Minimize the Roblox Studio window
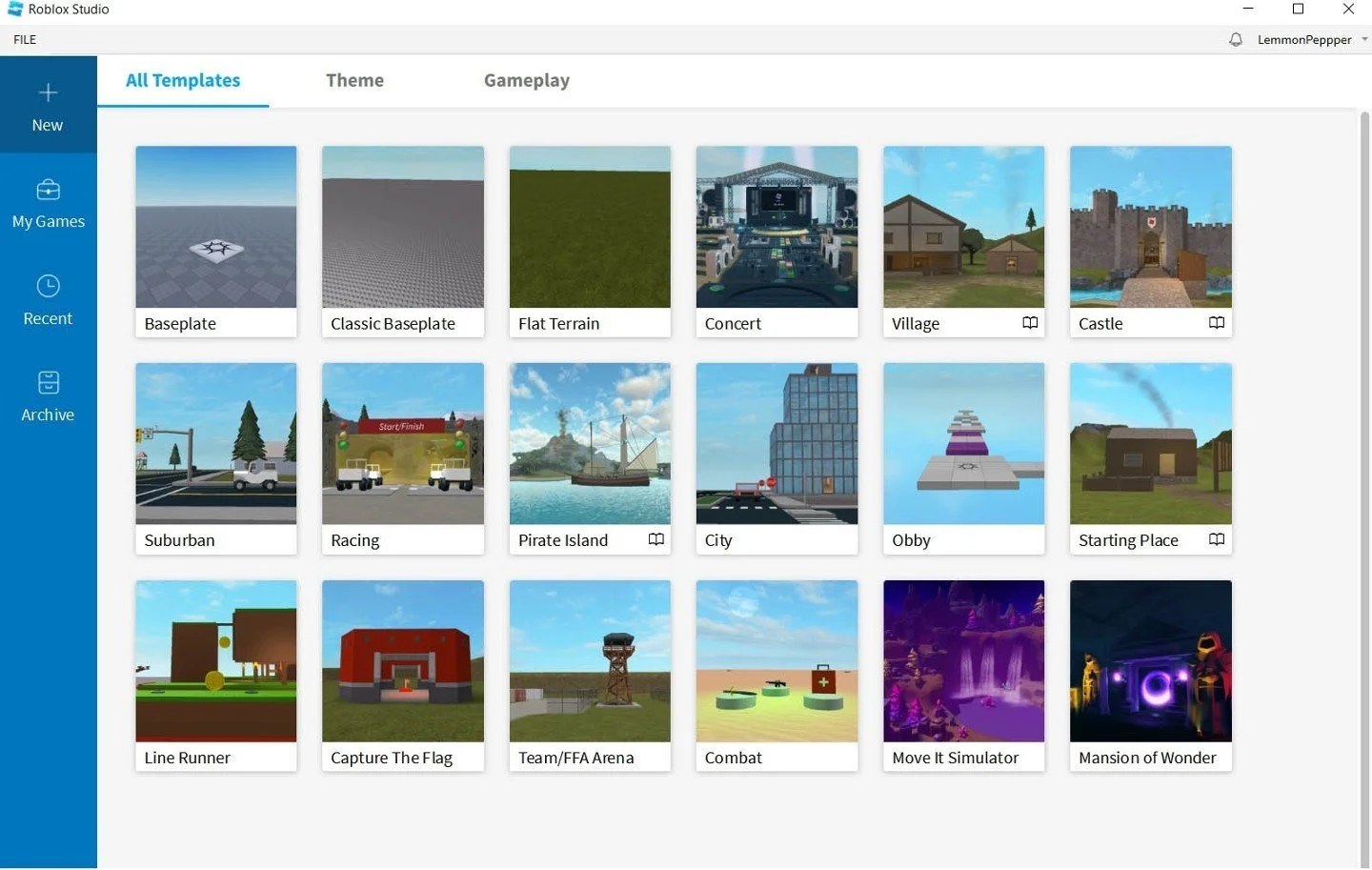 click(x=1248, y=9)
